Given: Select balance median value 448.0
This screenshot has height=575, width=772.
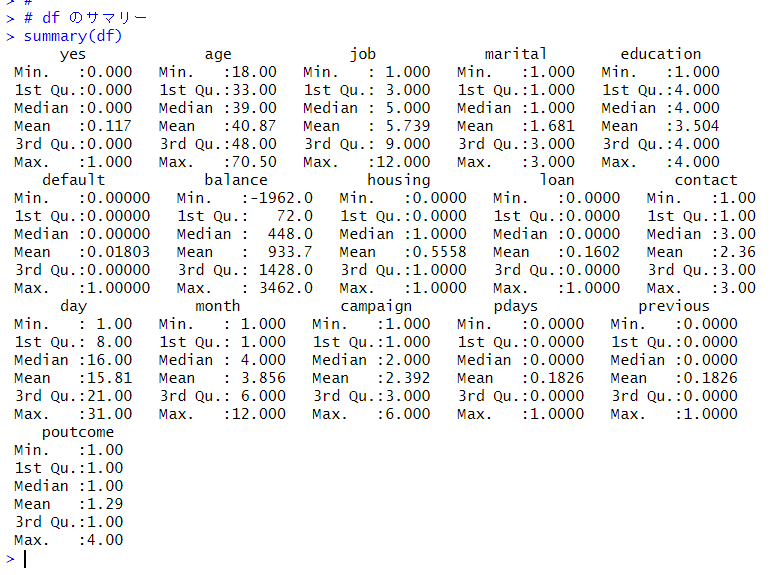Looking at the screenshot, I should 290,234.
